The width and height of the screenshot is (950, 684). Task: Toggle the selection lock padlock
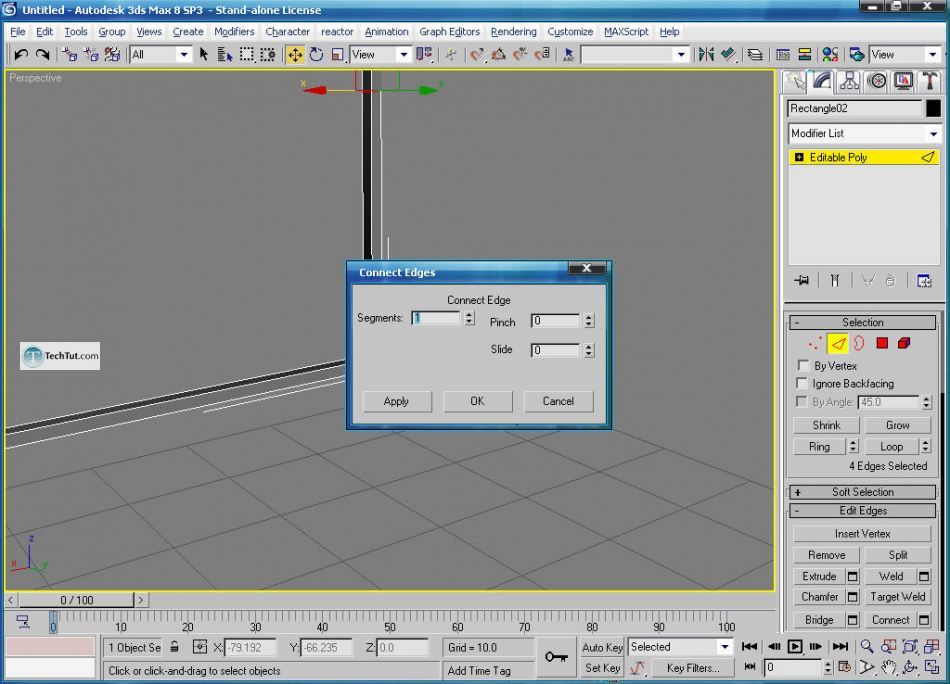174,646
